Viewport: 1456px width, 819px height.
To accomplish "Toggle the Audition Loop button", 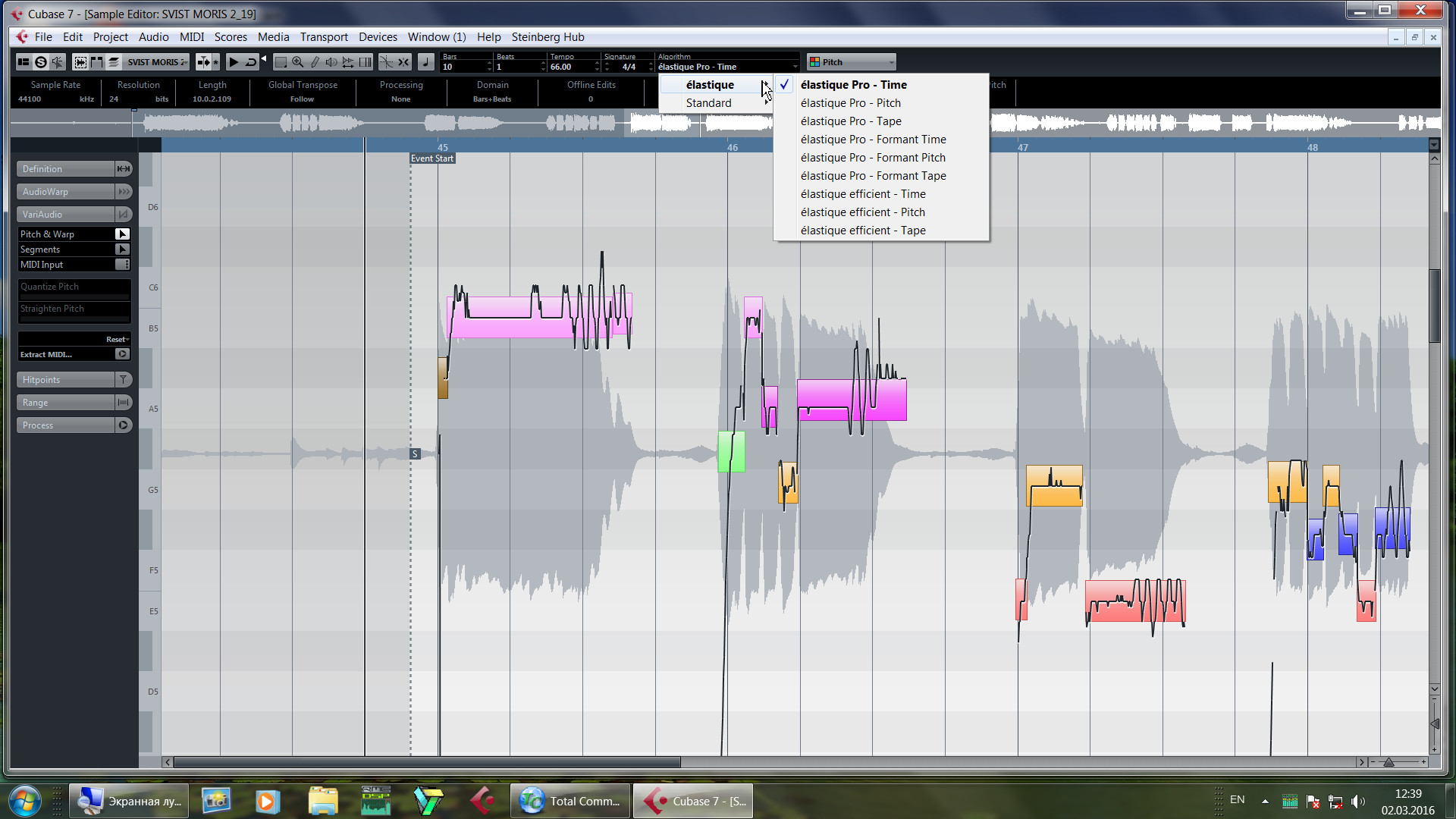I will point(251,62).
